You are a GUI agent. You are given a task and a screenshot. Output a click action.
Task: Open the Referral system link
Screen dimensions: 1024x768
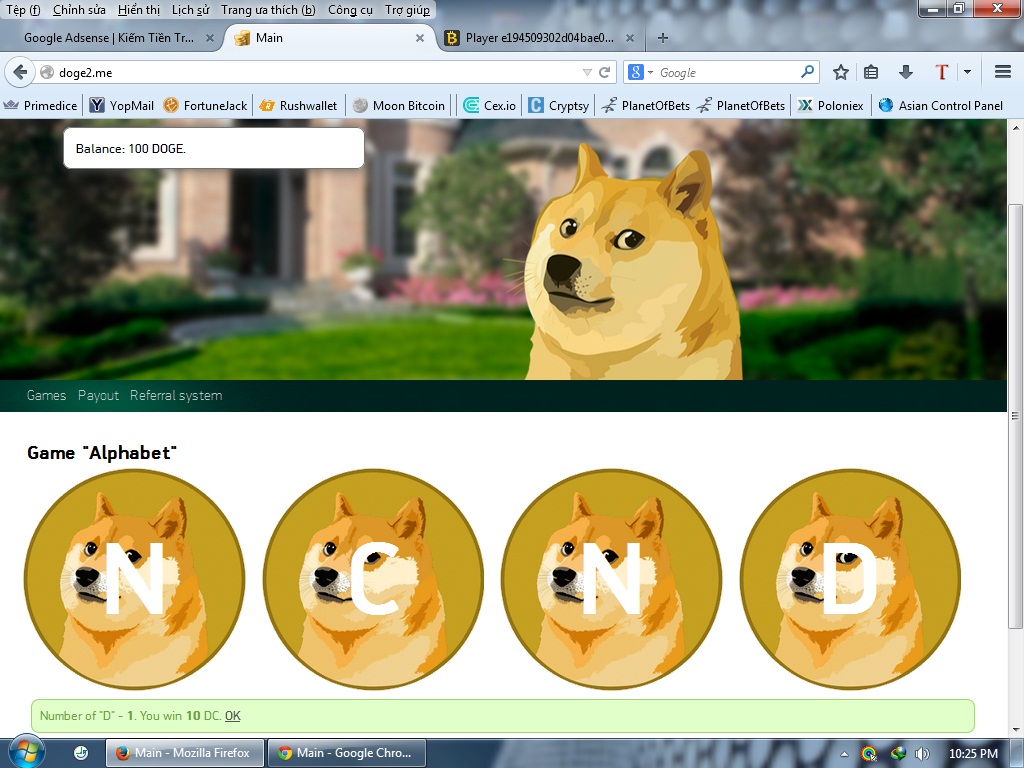[x=176, y=395]
